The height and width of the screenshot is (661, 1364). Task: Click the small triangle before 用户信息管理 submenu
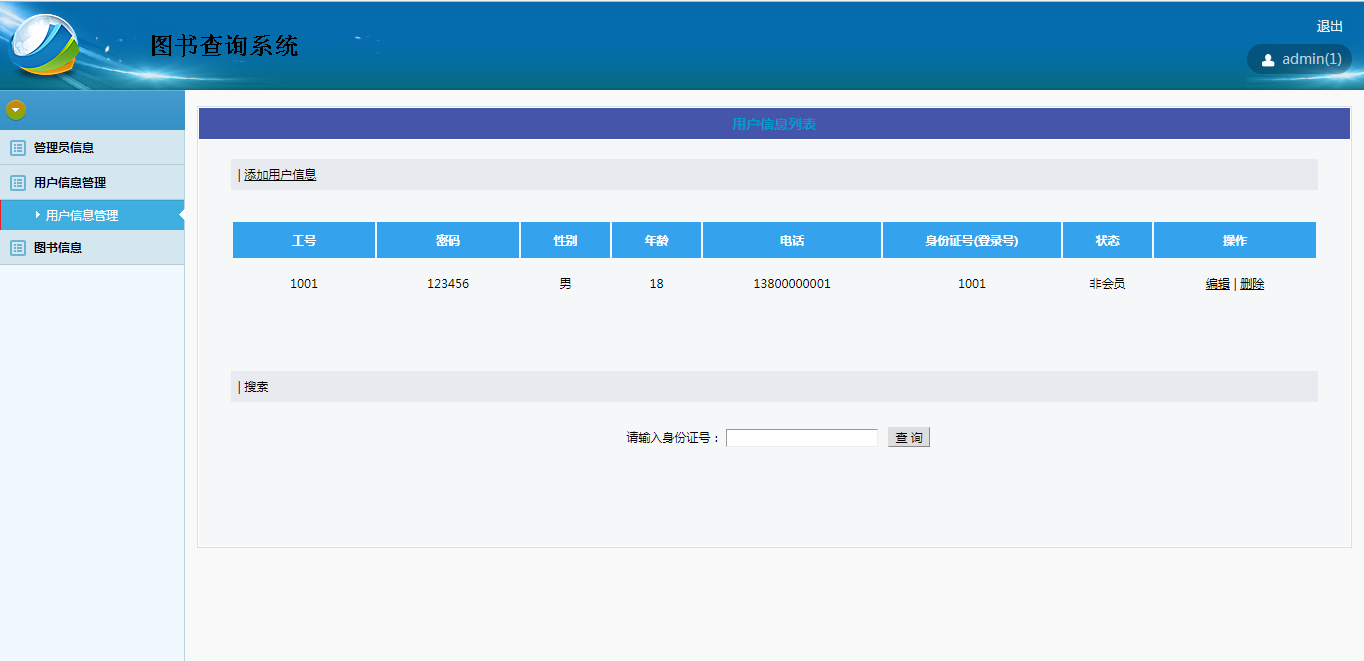pos(38,215)
